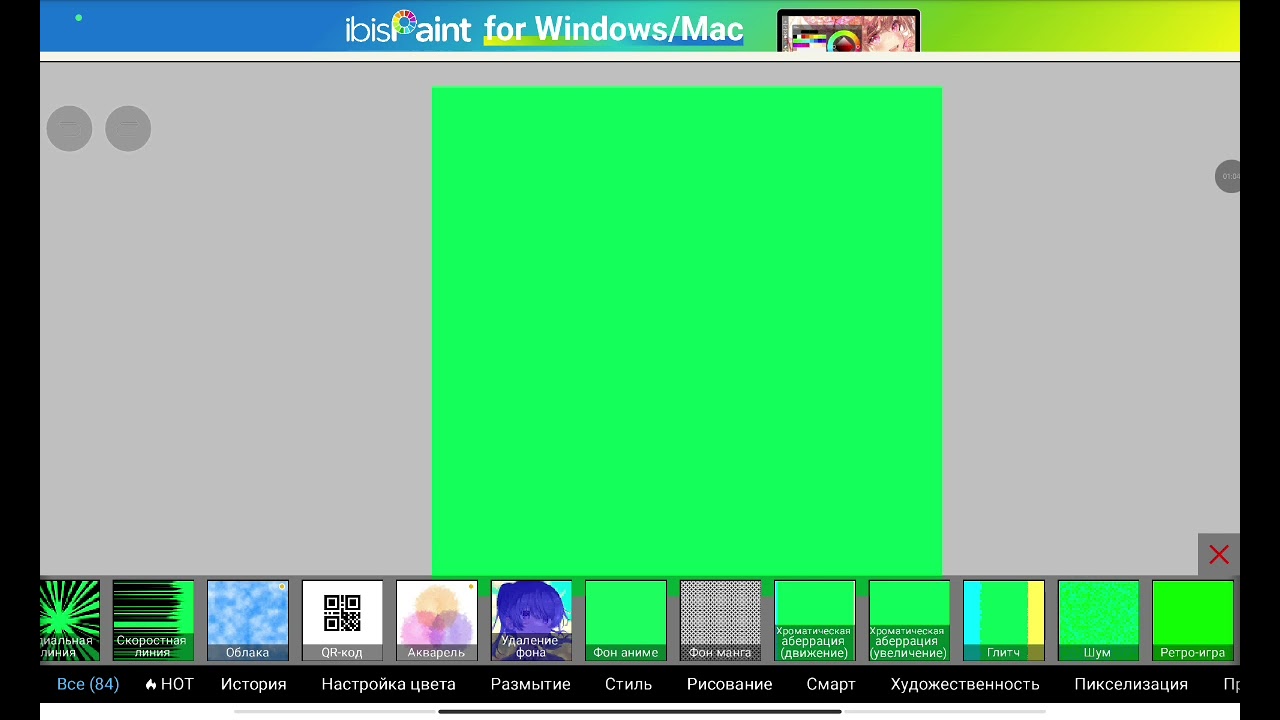Choose the Глитч filter
Viewport: 1280px width, 720px height.
pyautogui.click(x=1004, y=621)
